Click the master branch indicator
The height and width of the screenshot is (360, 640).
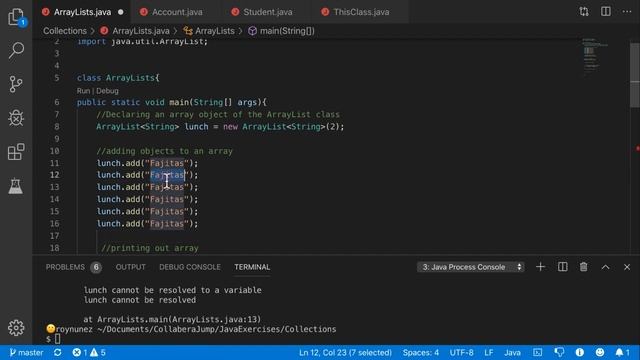click(x=27, y=352)
